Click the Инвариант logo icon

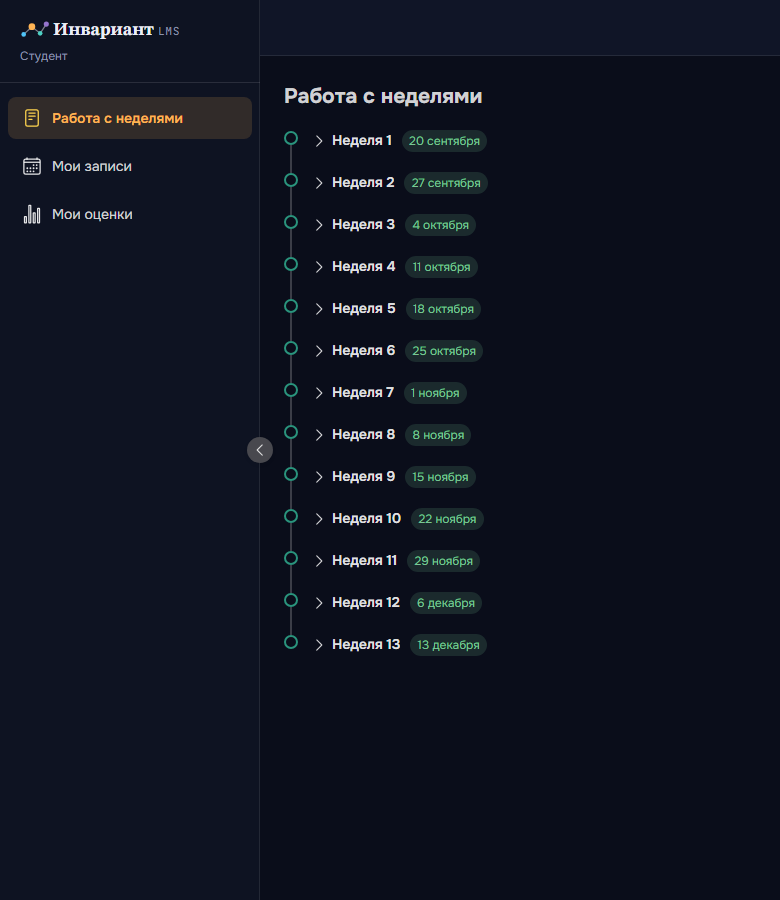click(x=34, y=29)
